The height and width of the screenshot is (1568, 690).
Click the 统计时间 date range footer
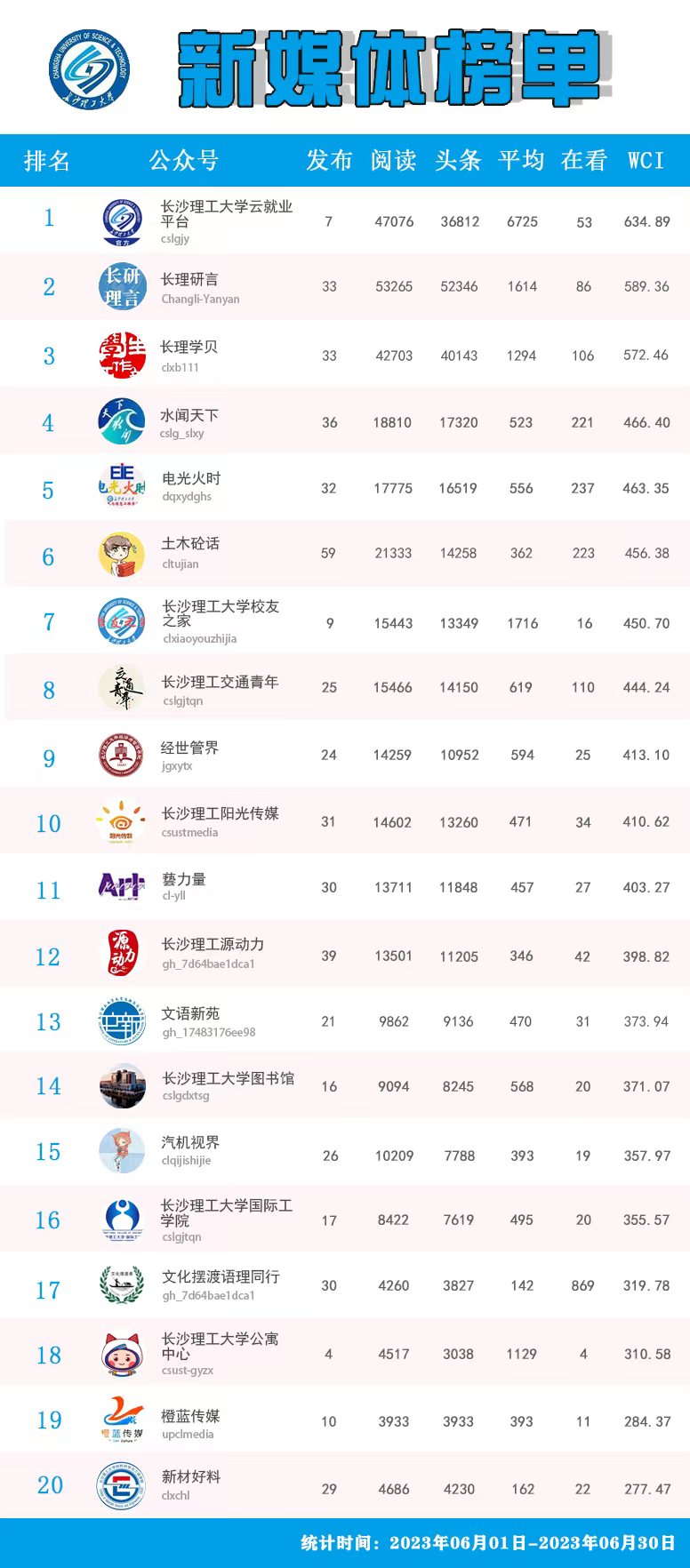point(488,1542)
